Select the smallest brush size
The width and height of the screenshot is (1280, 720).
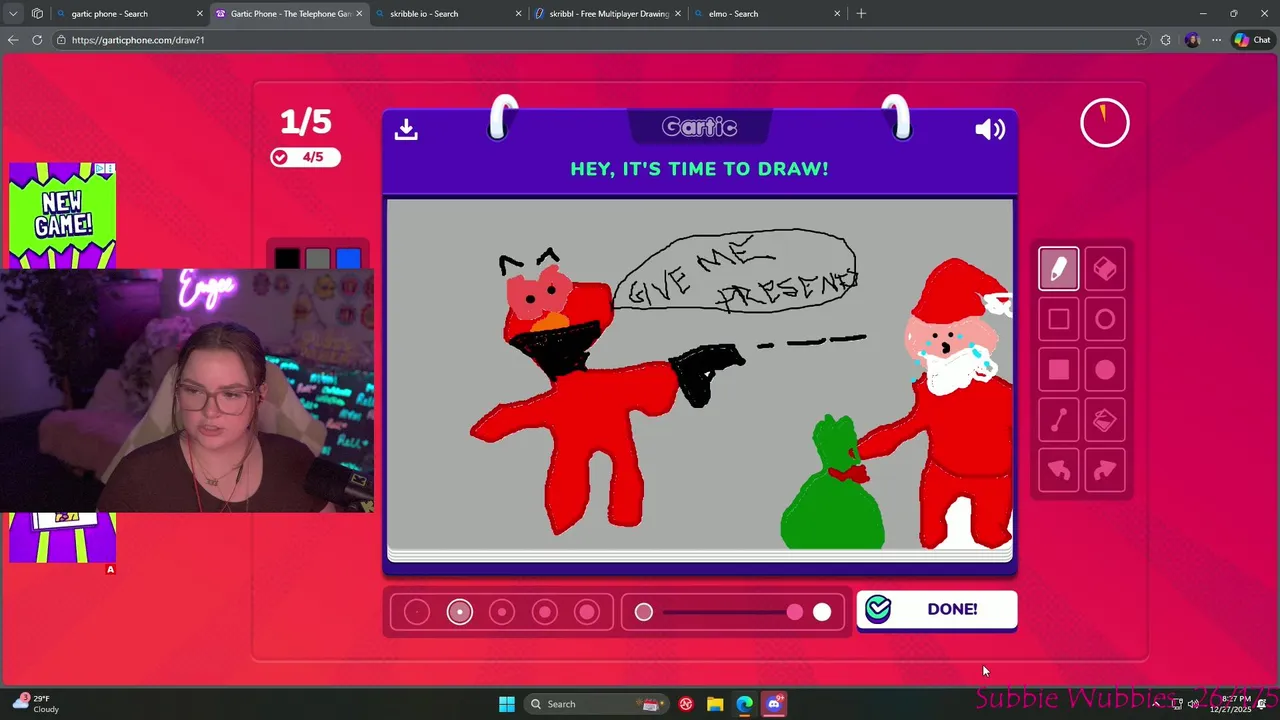point(417,612)
